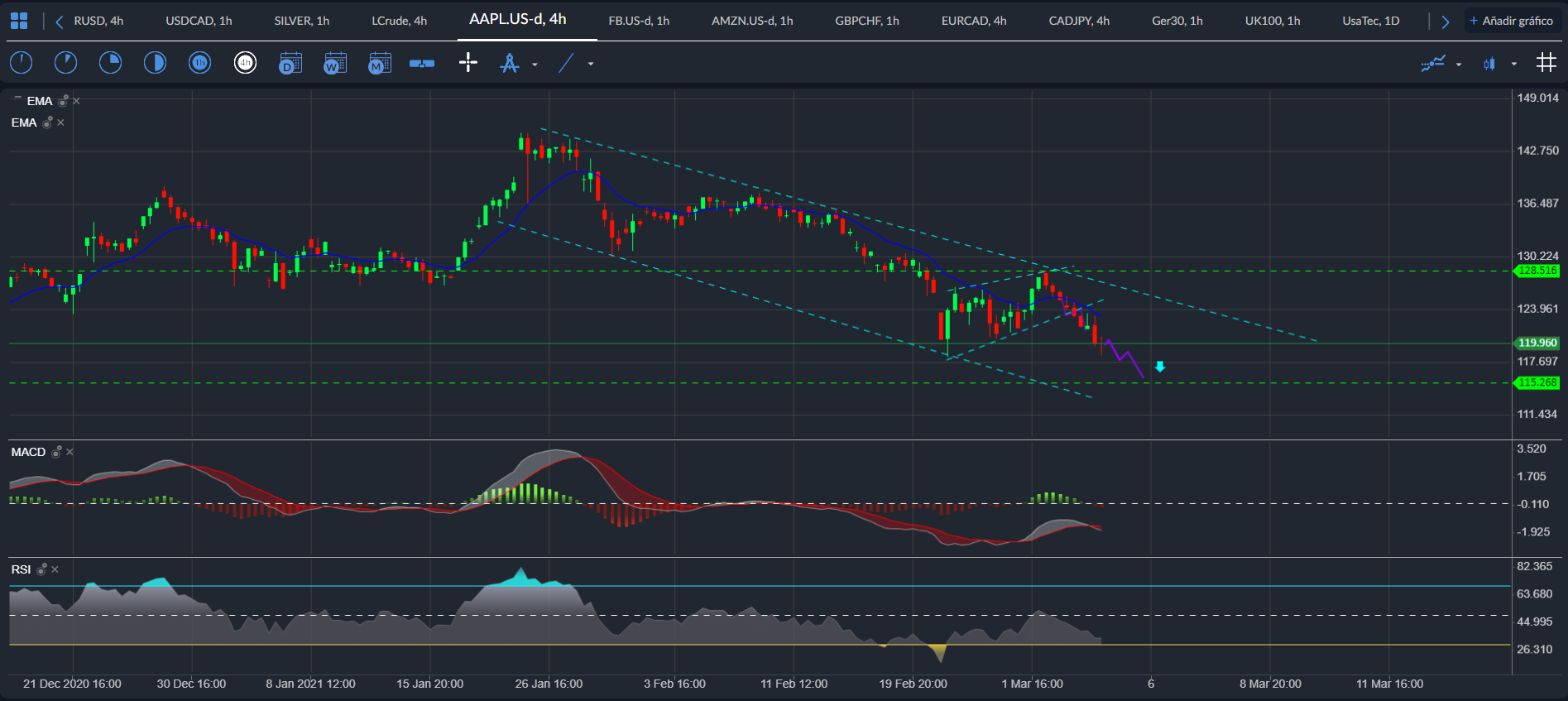Viewport: 1568px width, 701px height.
Task: Collapse the first EMA legend with the minus sign
Action: pos(17,98)
